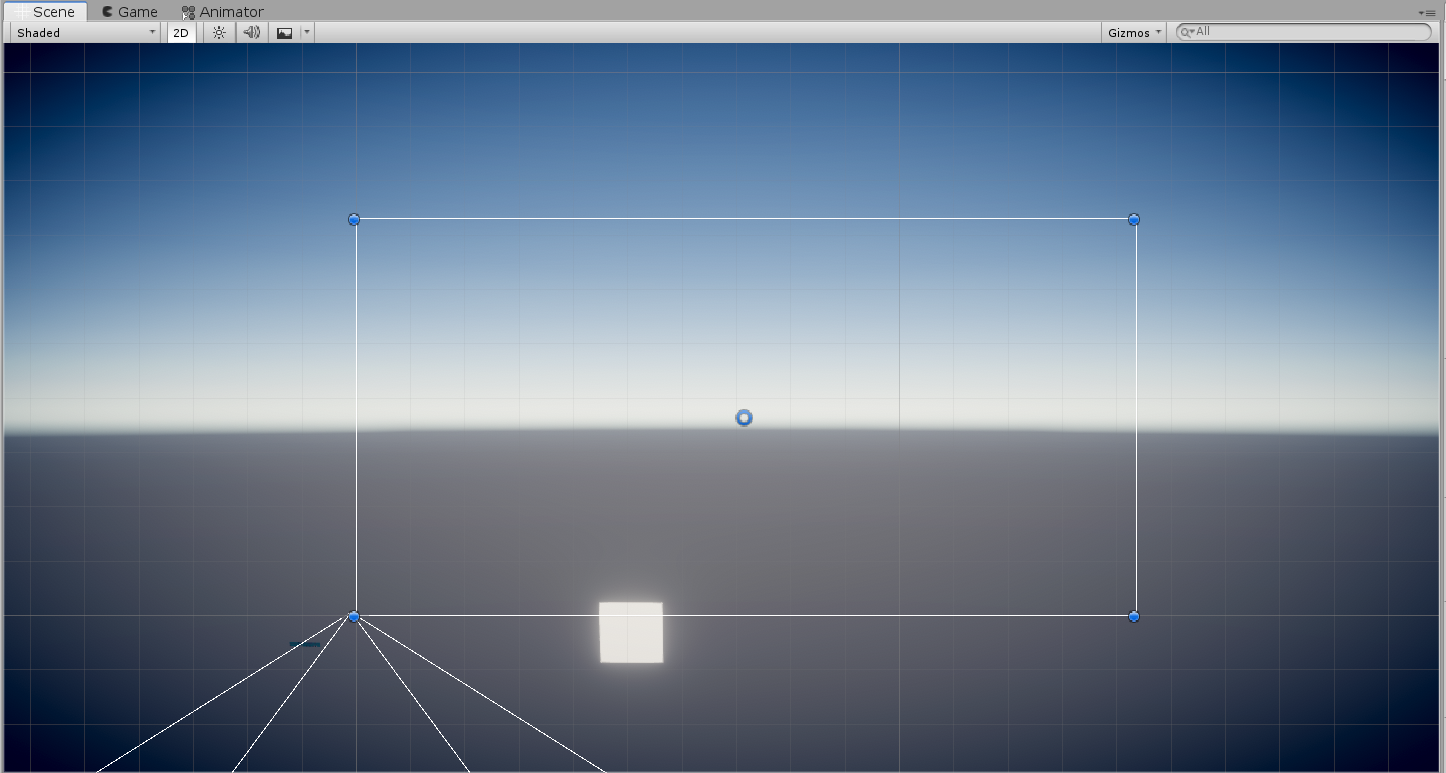Image resolution: width=1446 pixels, height=773 pixels.
Task: Open the Gizmos dropdown menu
Action: (x=1134, y=32)
